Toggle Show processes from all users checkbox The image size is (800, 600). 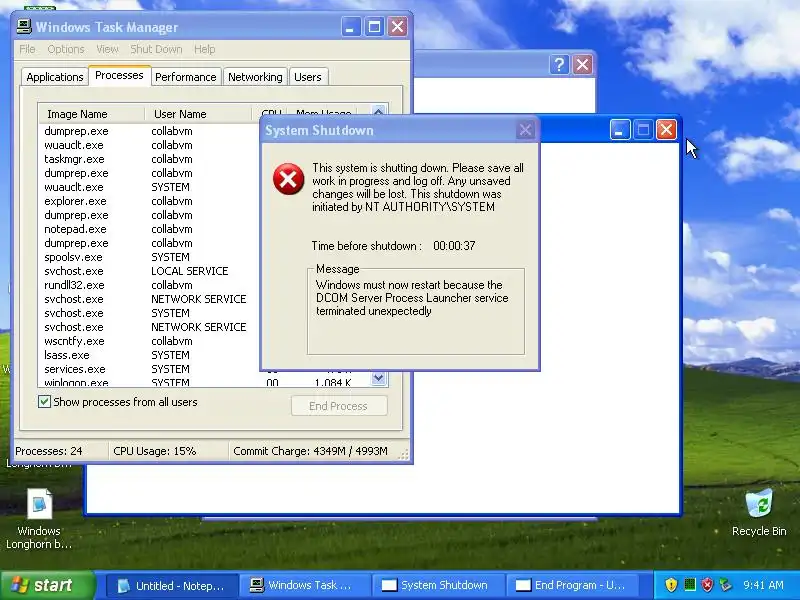coord(44,402)
